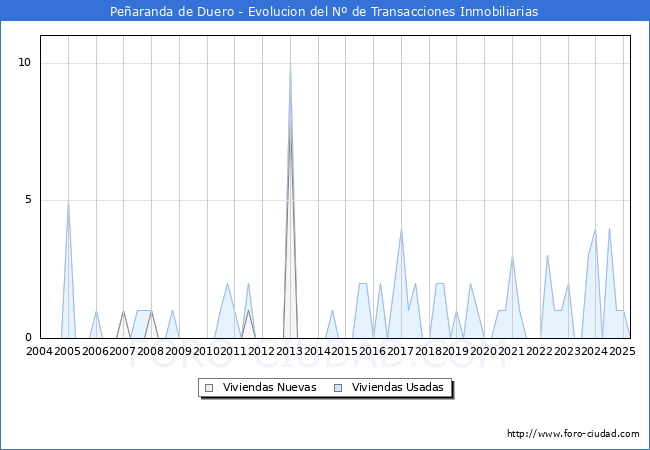The height and width of the screenshot is (450, 650).
Task: Click x-axis year 2017
Action: (x=400, y=351)
